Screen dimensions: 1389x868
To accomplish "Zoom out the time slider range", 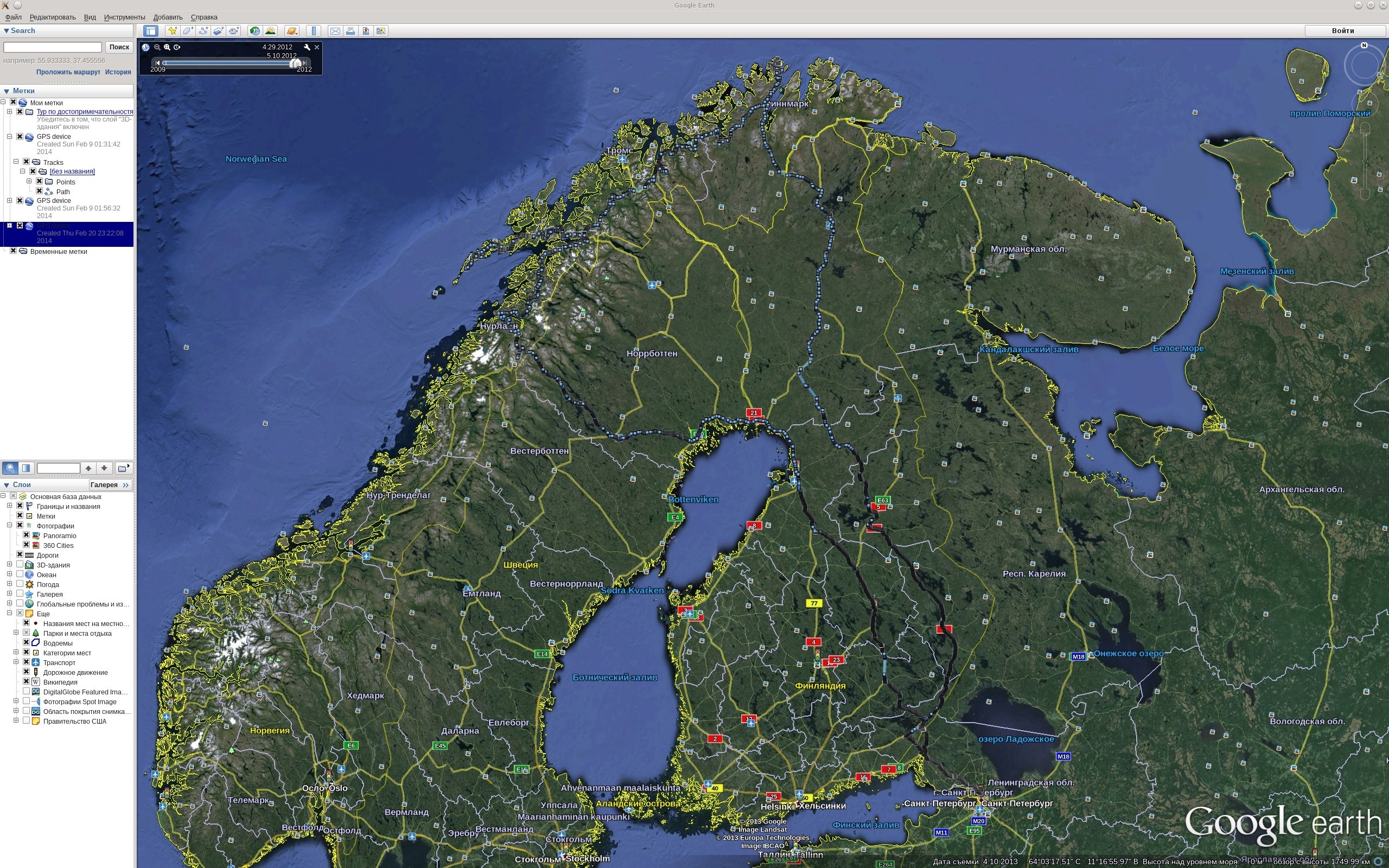I will [157, 47].
